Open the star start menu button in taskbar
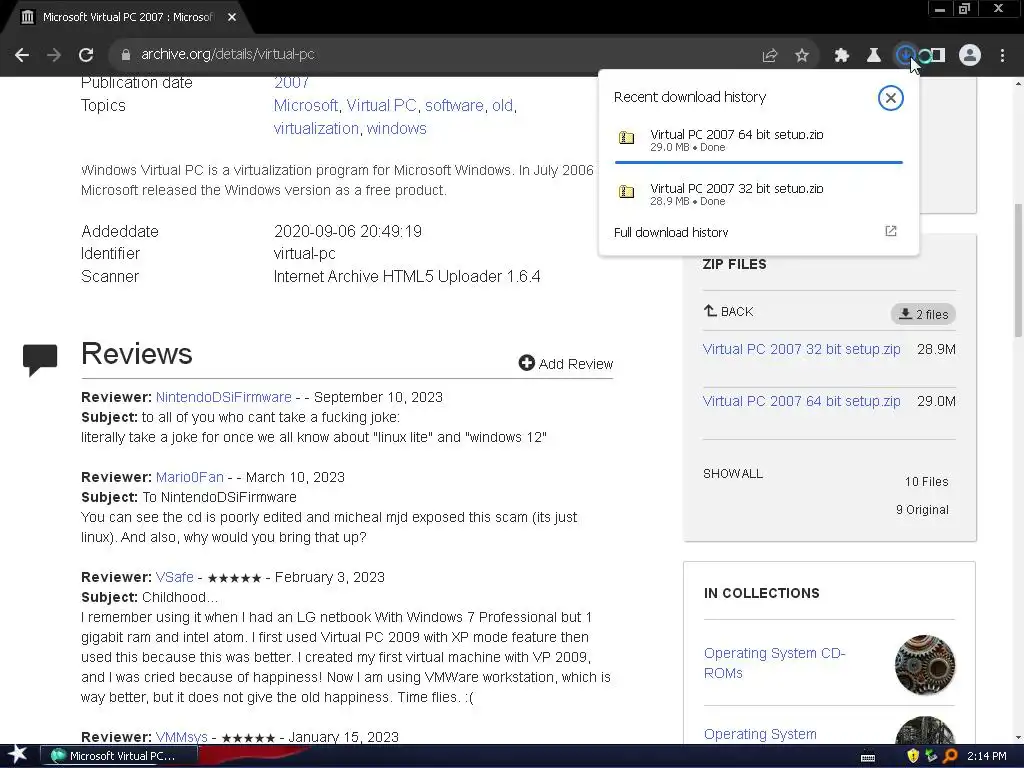Viewport: 1024px width, 768px height. (x=17, y=756)
